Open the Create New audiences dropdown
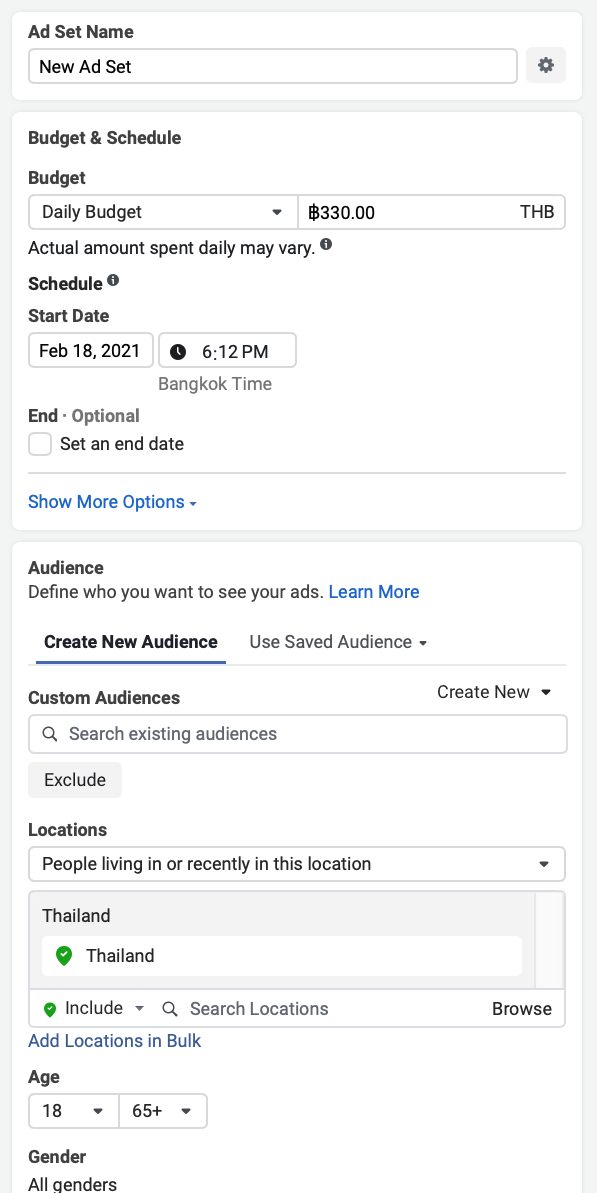Viewport: 597px width, 1193px height. pos(494,692)
